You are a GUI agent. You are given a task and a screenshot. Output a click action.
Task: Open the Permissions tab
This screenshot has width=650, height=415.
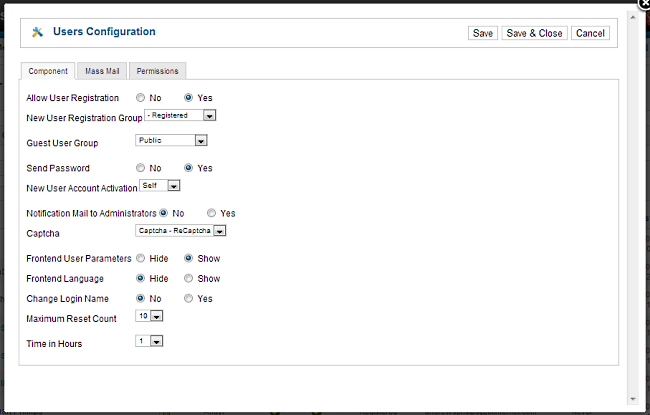pos(157,71)
